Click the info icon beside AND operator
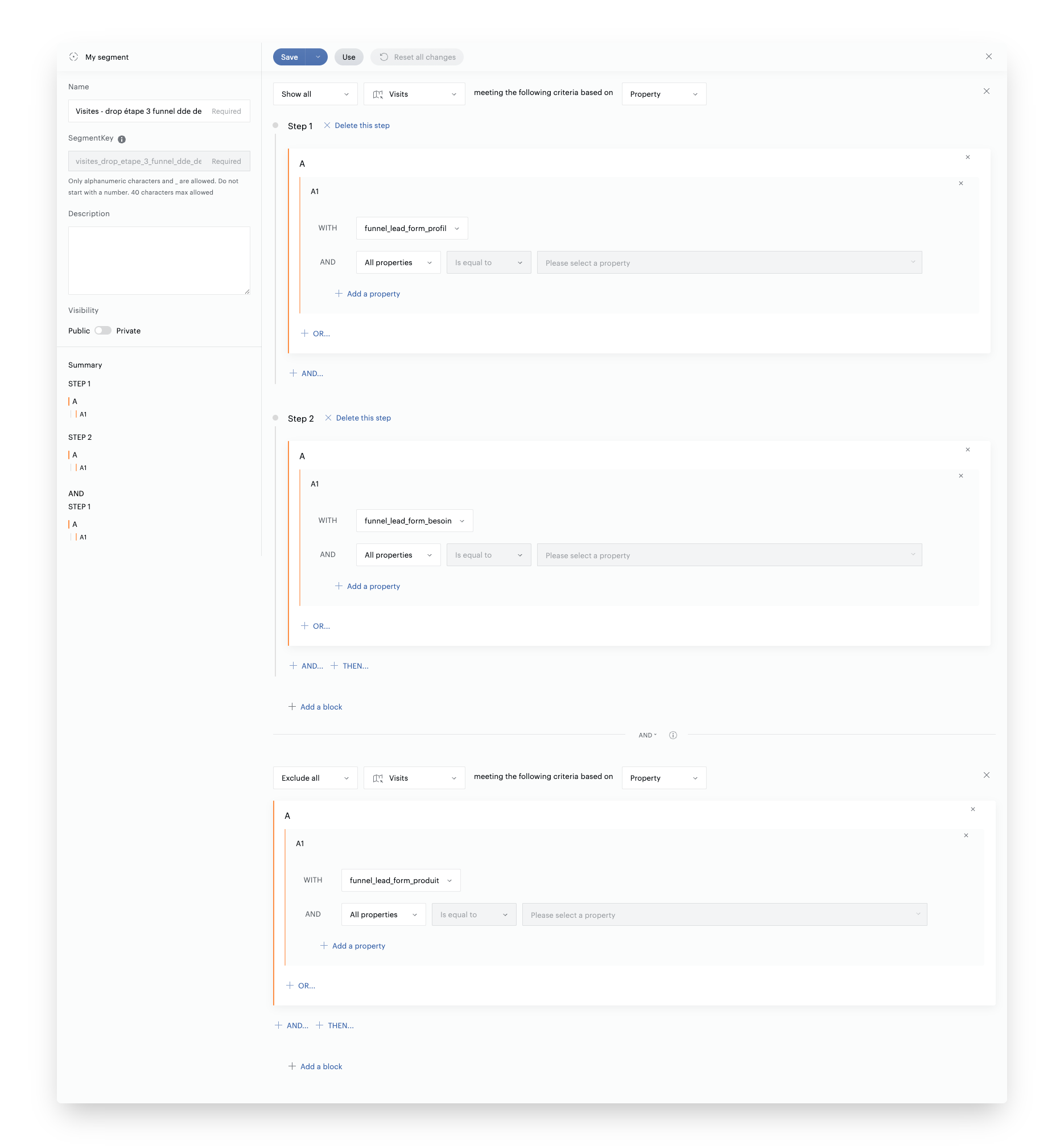The height and width of the screenshot is (1146, 1064). point(673,735)
